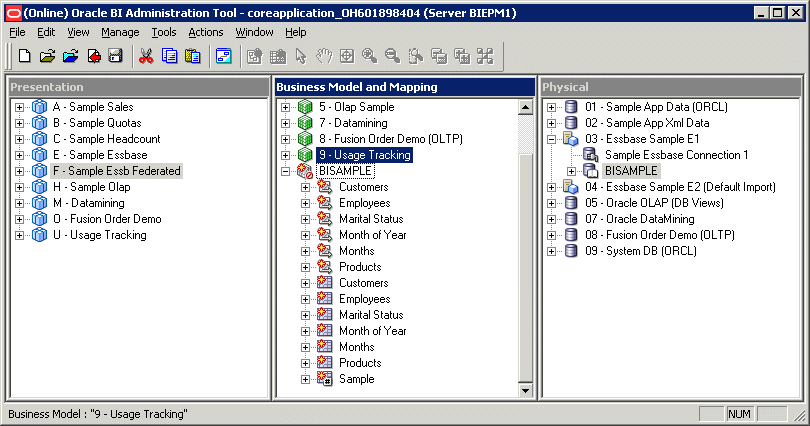This screenshot has width=810, height=426.
Task: Click the New repository toolbar icon
Action: pos(24,56)
